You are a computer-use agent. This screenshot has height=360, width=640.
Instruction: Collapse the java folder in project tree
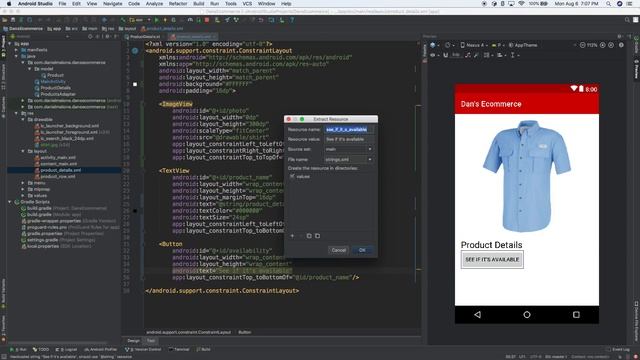pos(16,56)
